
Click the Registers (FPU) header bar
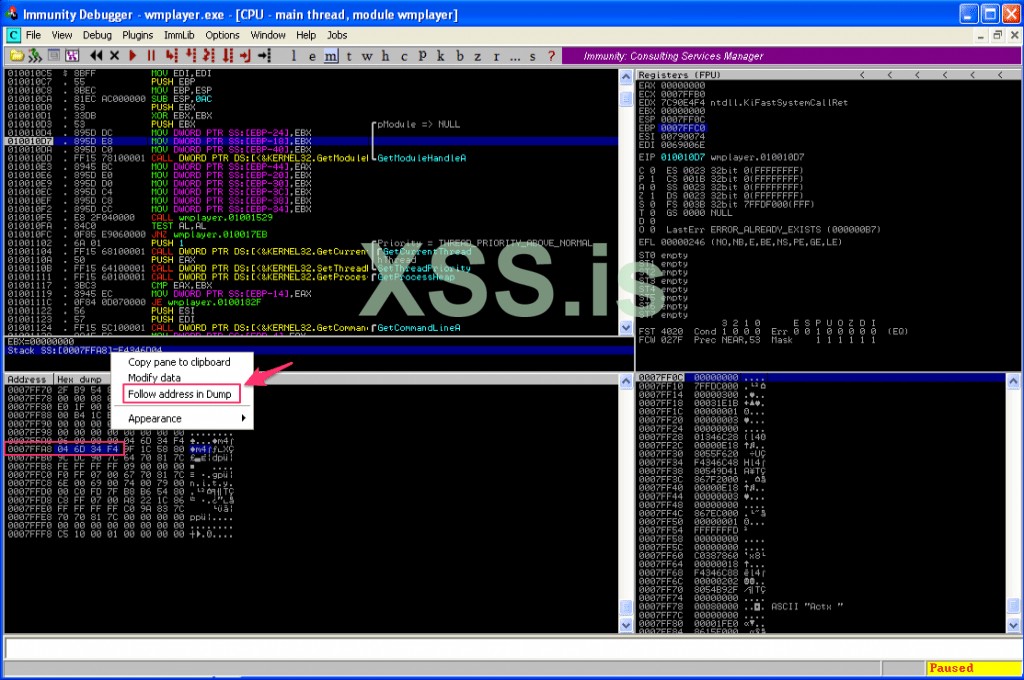click(829, 75)
